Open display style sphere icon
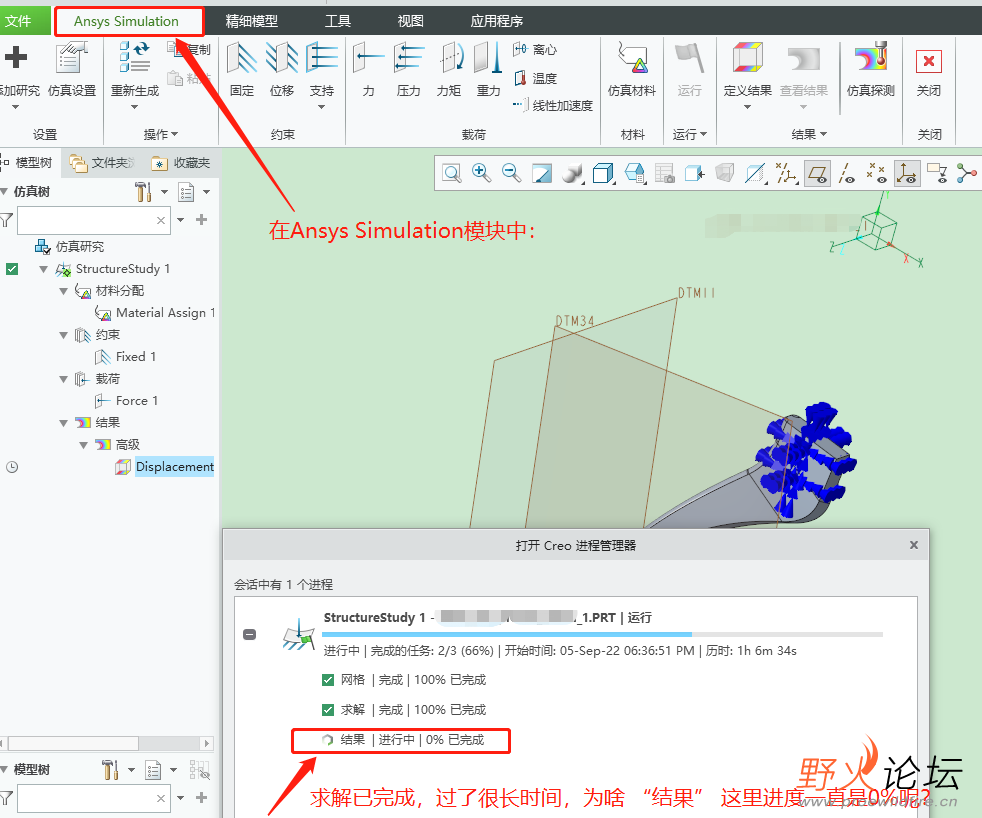 [572, 173]
